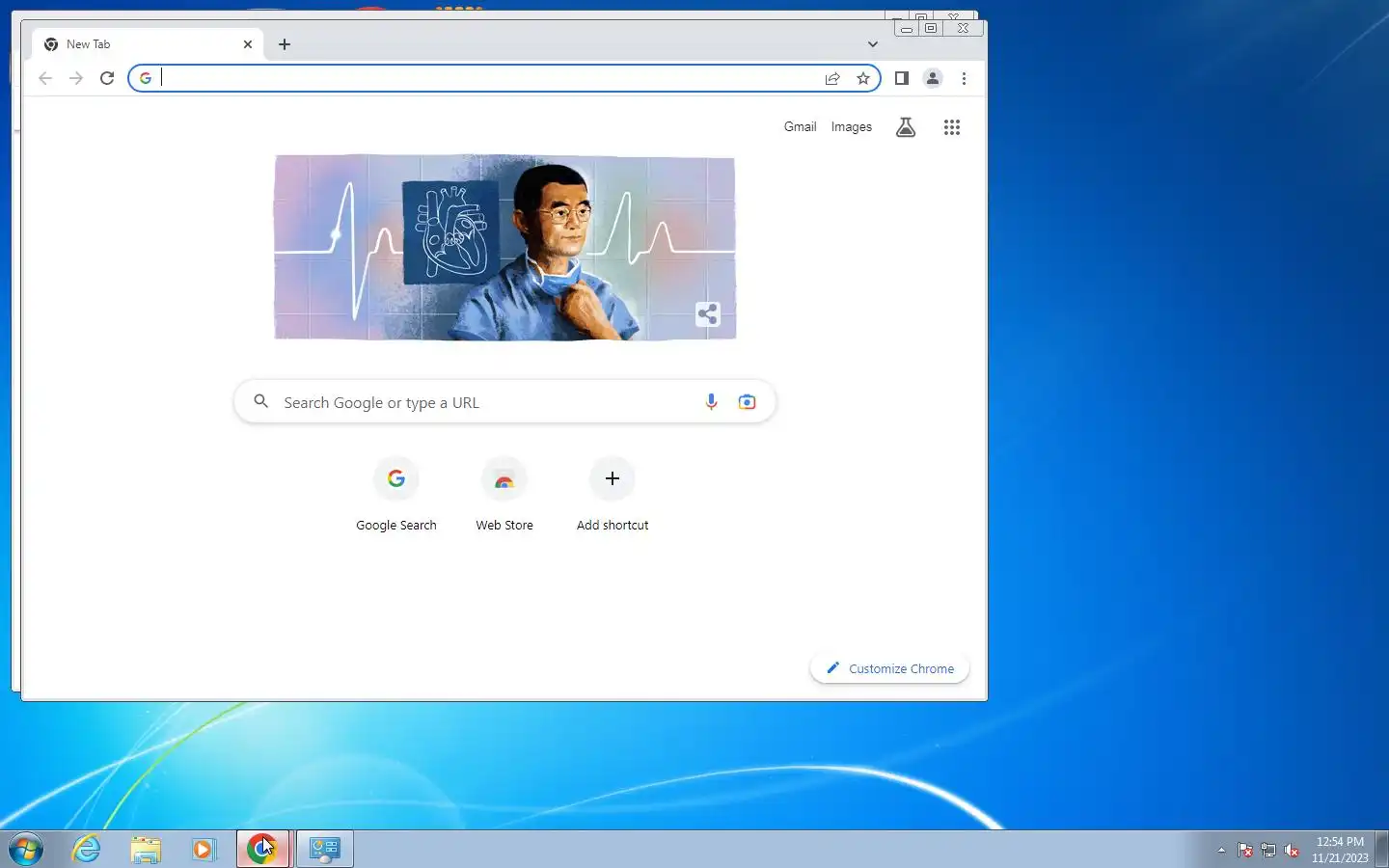The image size is (1389, 868).
Task: Open the Google apps grid
Action: click(952, 126)
